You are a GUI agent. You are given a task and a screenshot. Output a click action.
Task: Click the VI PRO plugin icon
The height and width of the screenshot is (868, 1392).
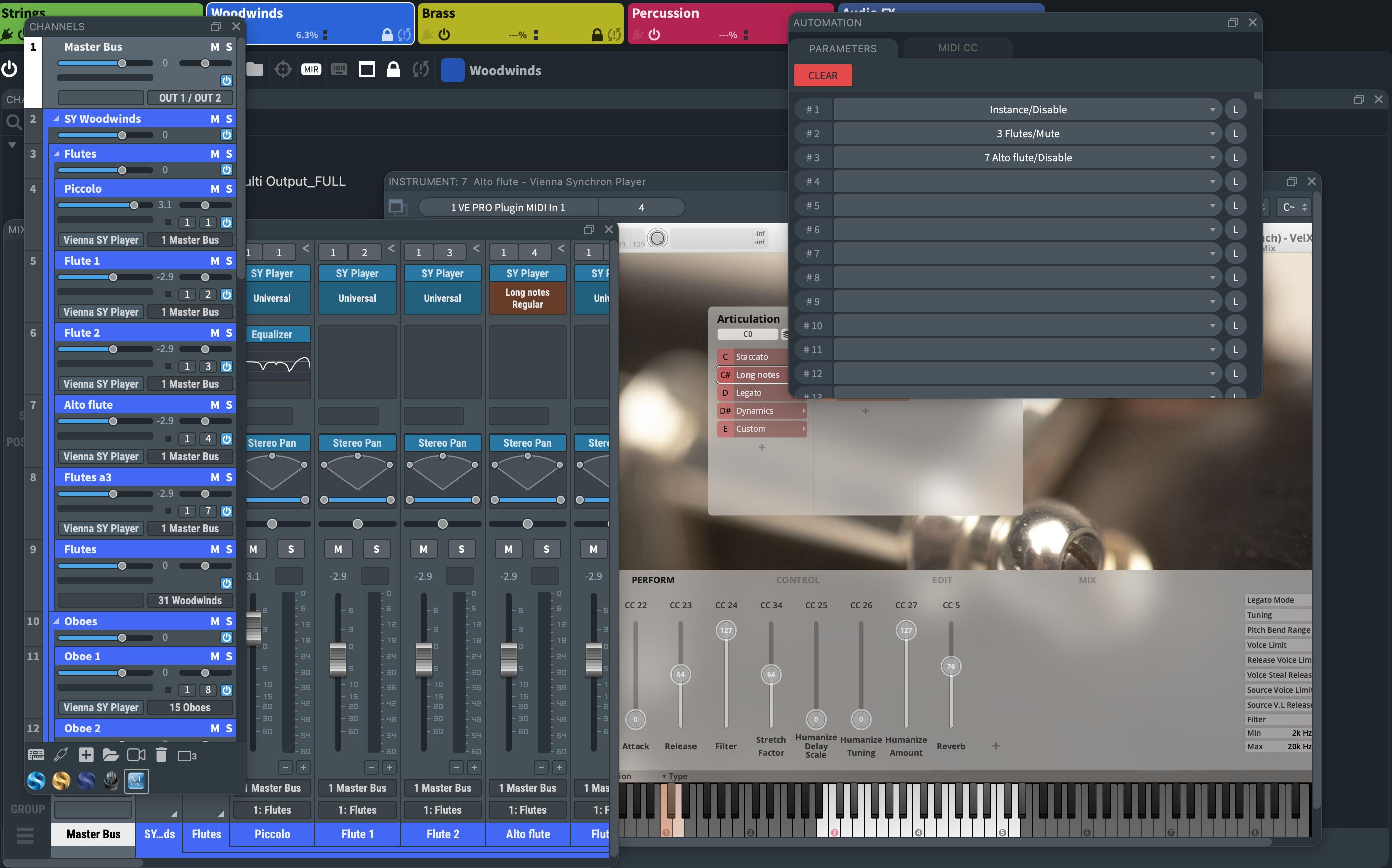point(136,781)
